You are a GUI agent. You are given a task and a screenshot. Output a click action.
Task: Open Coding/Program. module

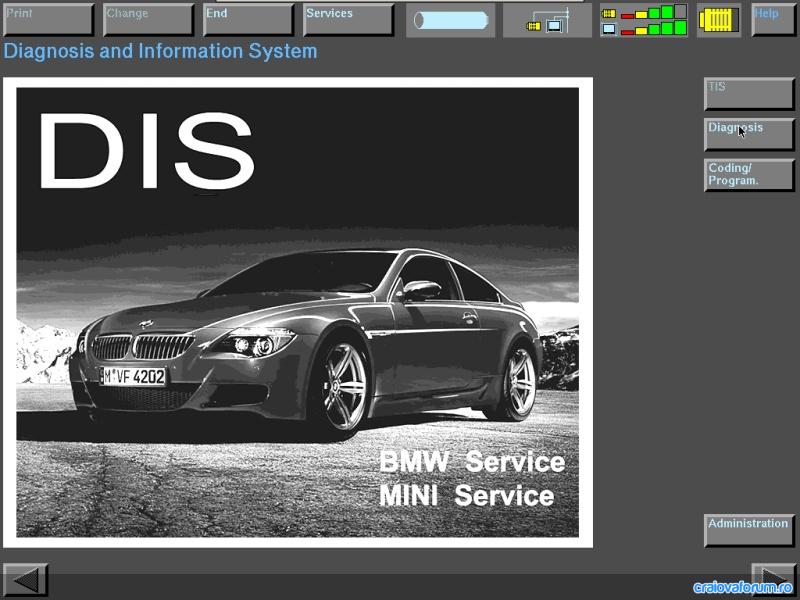pos(749,175)
